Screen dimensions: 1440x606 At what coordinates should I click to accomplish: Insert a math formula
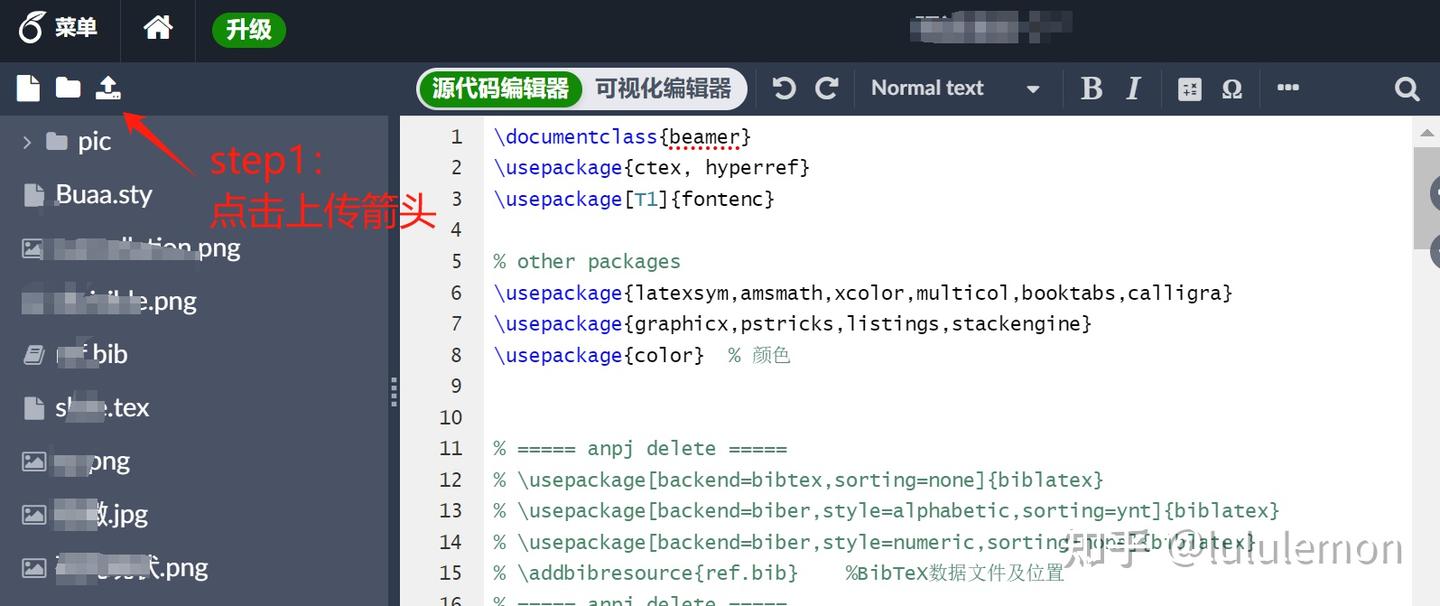[1189, 89]
